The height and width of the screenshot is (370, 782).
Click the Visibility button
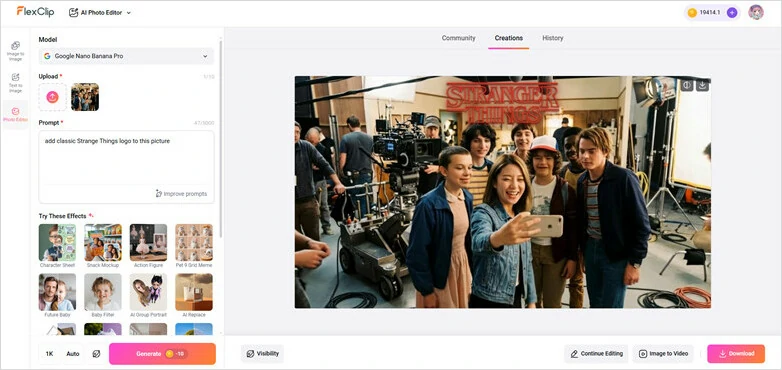[x=262, y=354]
